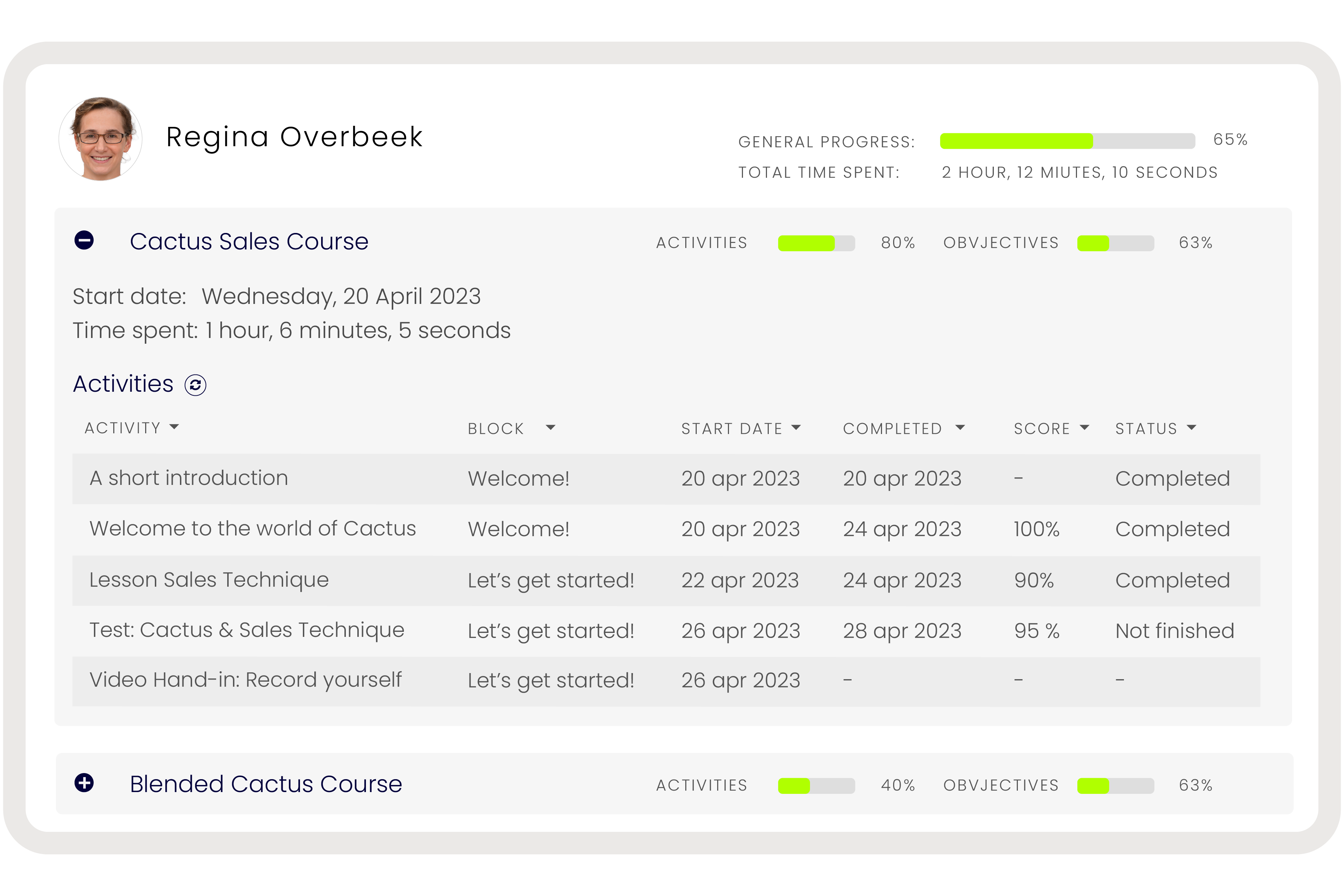Select 'Test: Cactus & Sales Technique' row
Screen dimensions: 1344x896
click(x=246, y=630)
